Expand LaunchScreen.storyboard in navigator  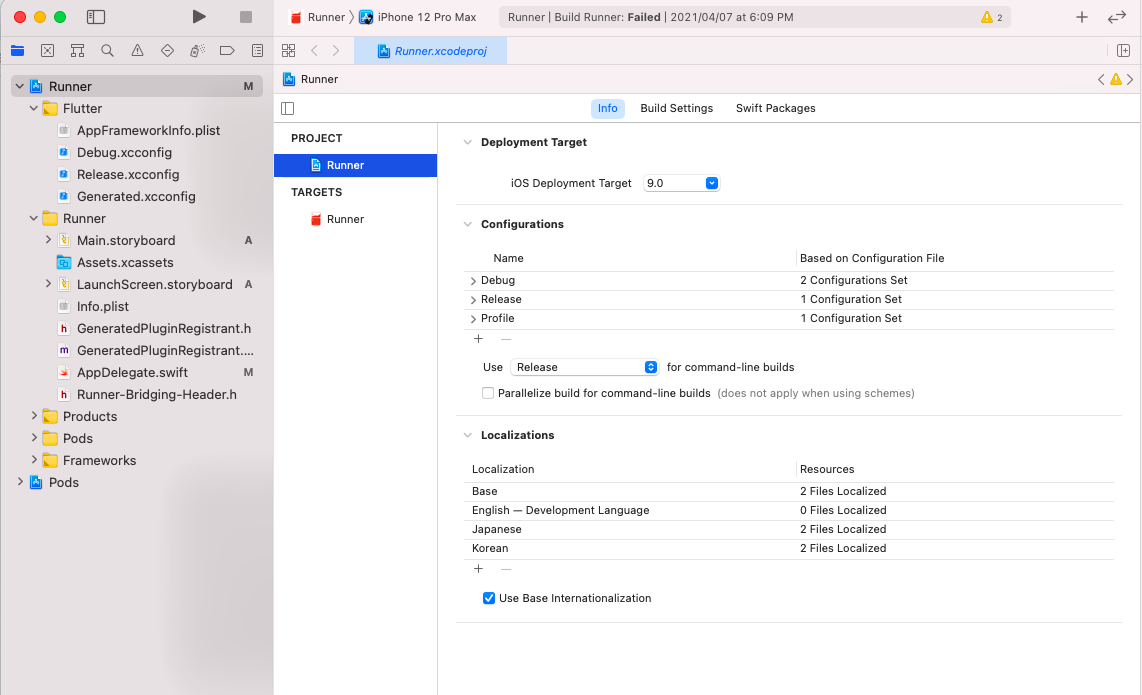48,283
